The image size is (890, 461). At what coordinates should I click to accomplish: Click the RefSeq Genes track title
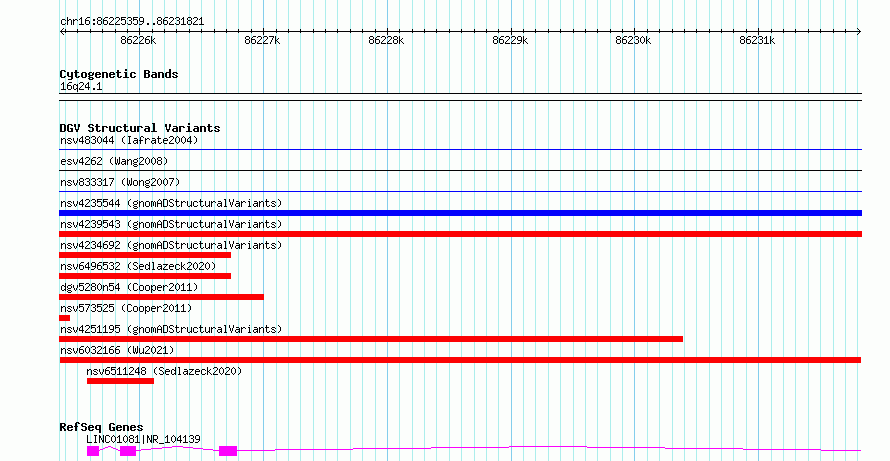coord(102,427)
